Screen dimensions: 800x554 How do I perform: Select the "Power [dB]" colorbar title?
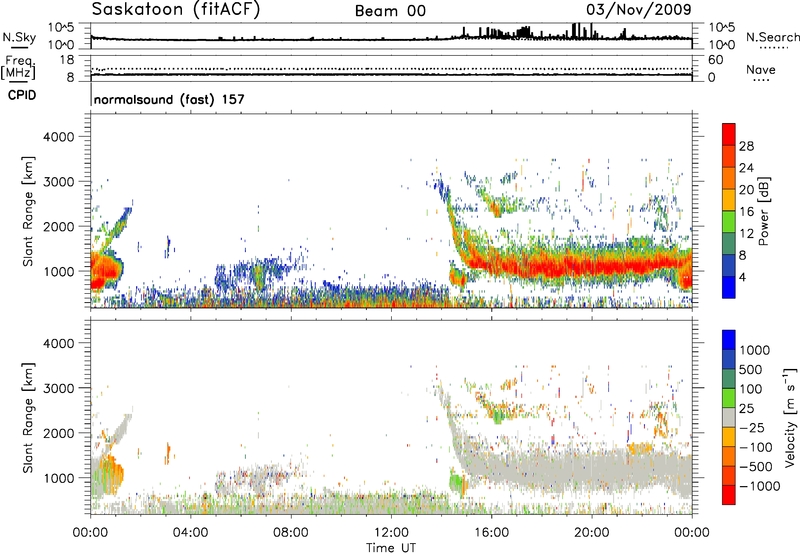pyautogui.click(x=763, y=211)
